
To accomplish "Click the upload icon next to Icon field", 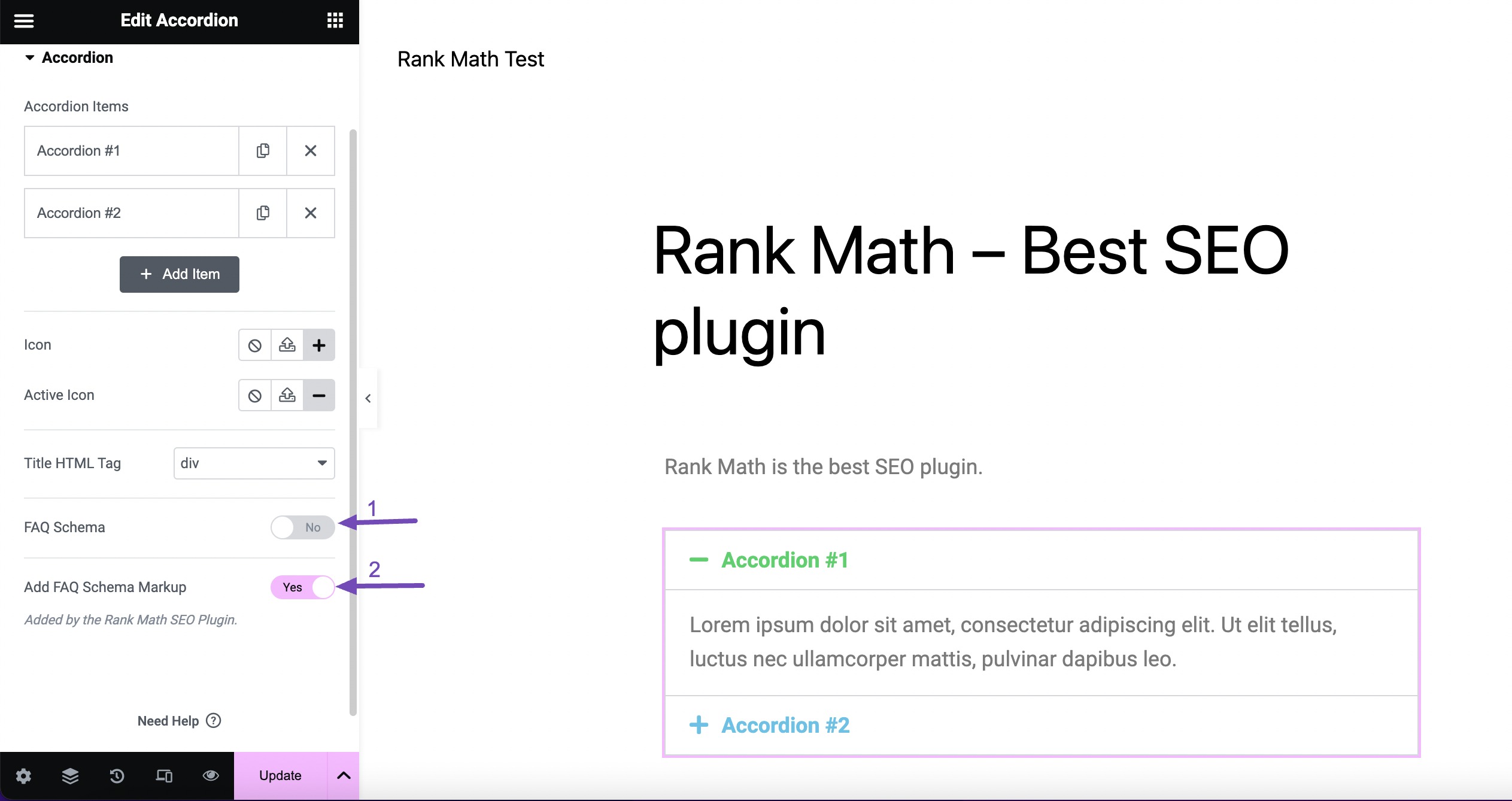I will pos(287,345).
